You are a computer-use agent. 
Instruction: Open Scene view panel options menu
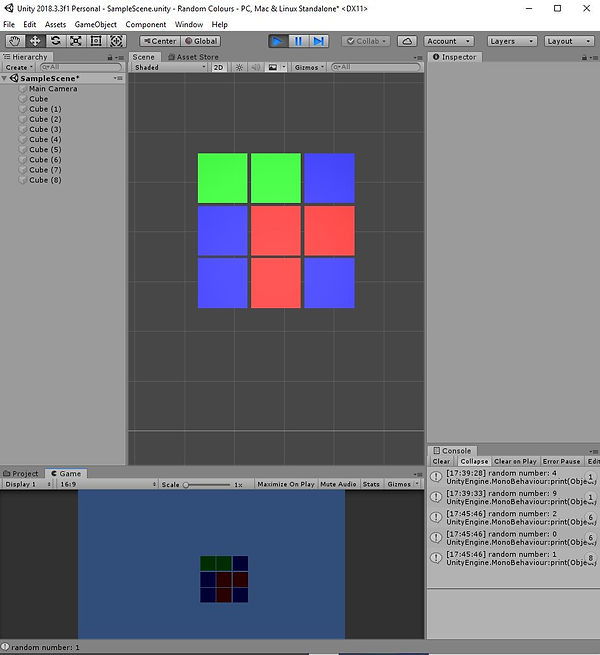click(418, 58)
